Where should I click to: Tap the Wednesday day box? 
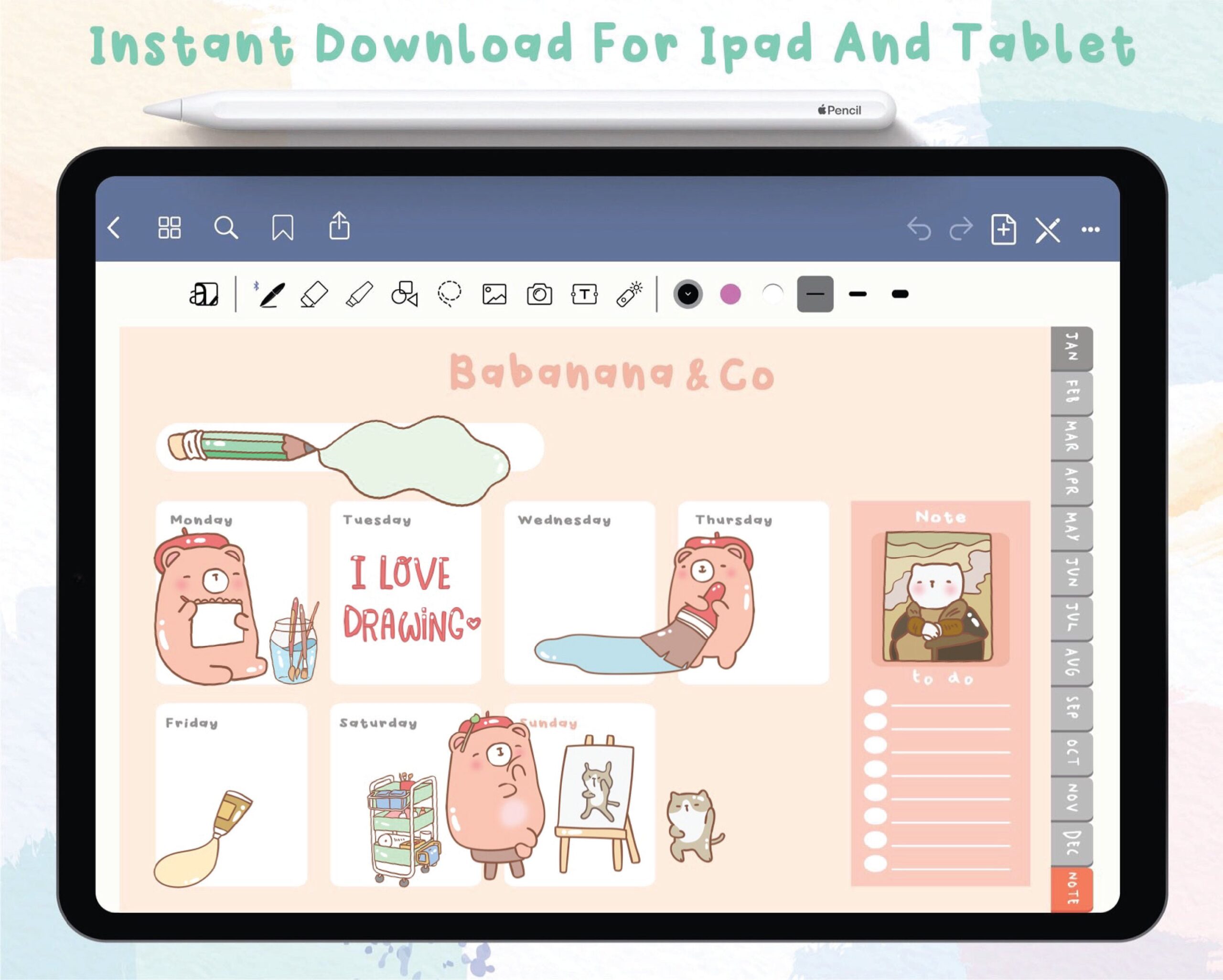579,592
